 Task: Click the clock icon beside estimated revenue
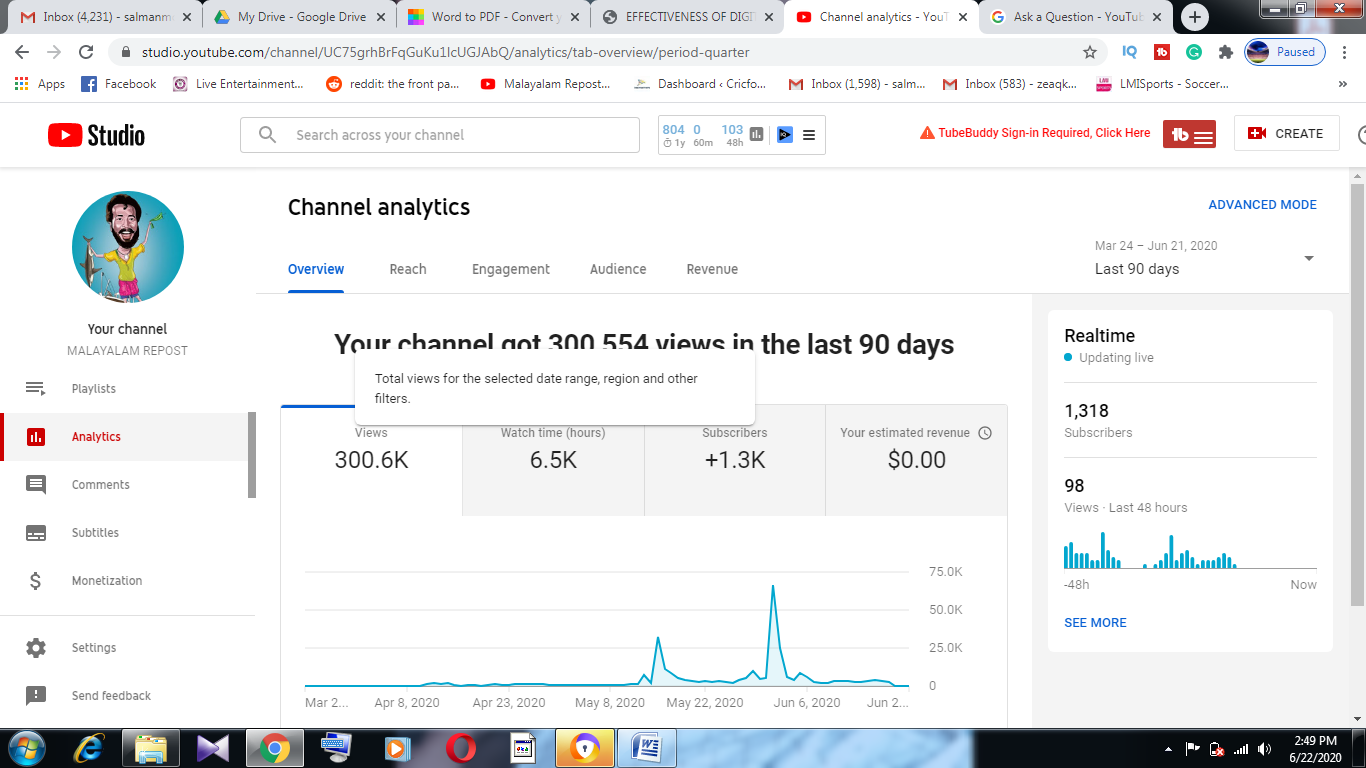coord(985,433)
